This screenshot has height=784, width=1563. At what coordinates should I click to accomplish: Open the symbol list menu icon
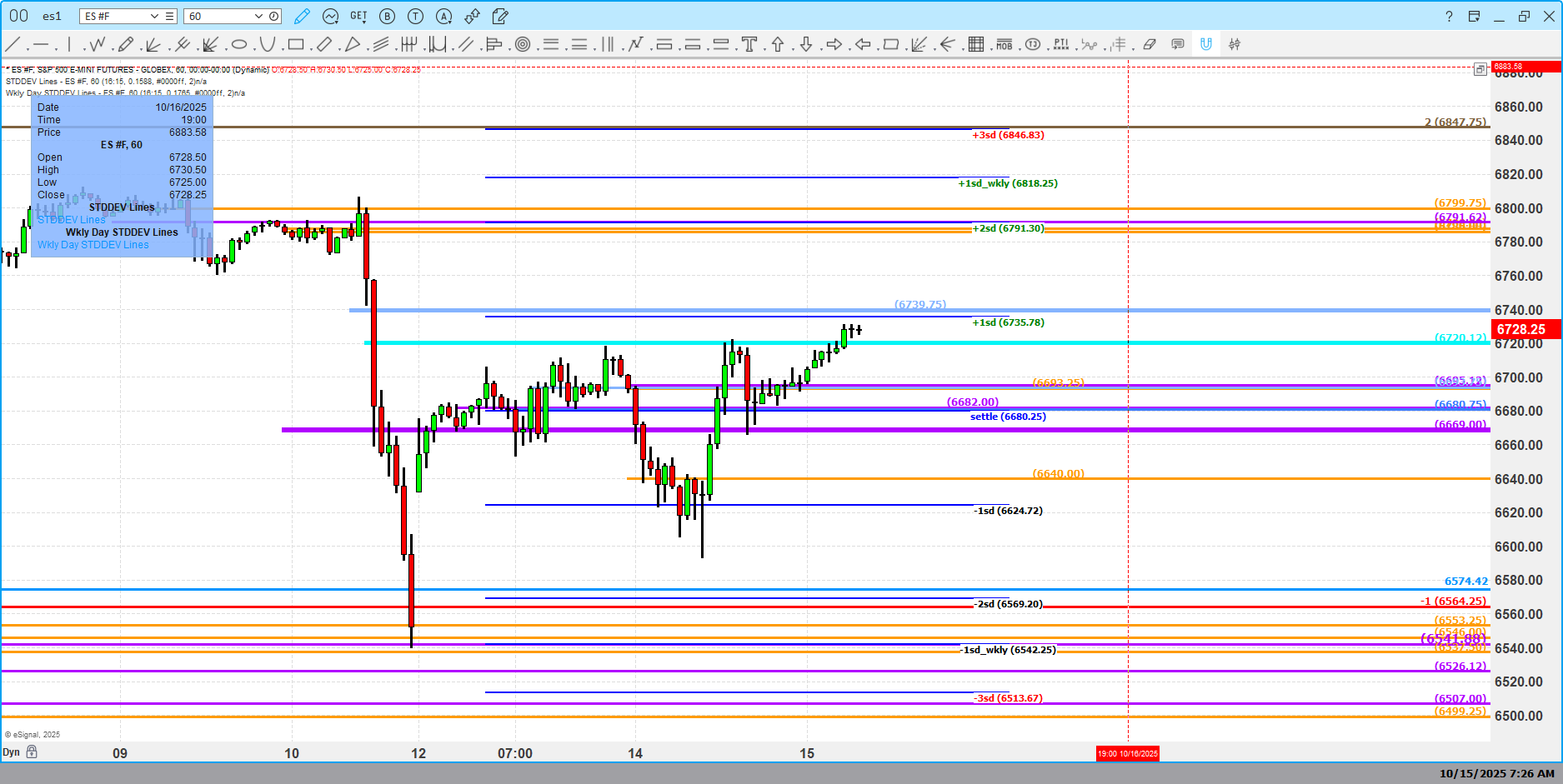169,17
